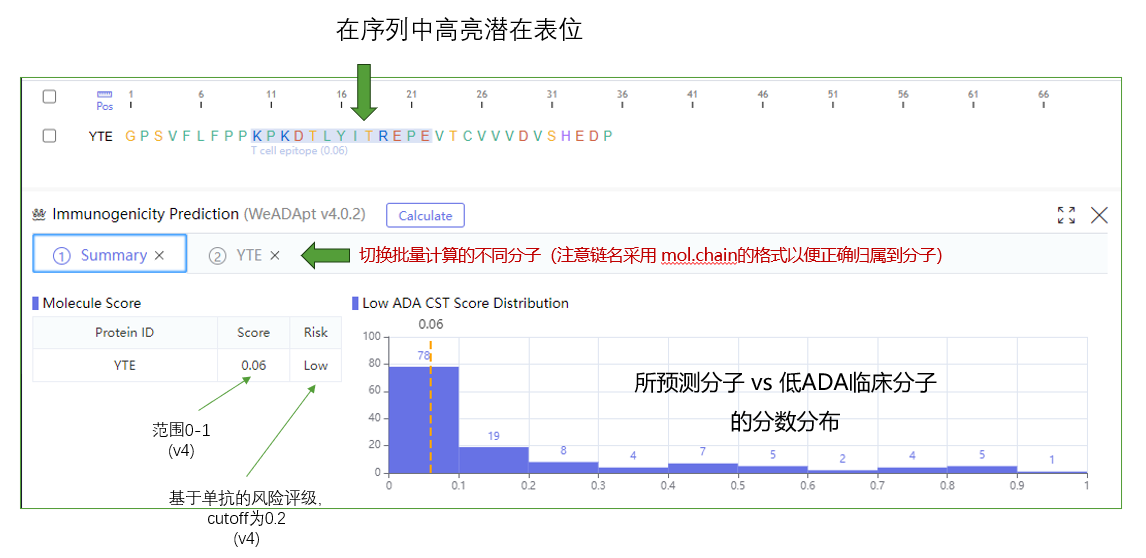Click the Score column header
Image resolution: width=1146 pixels, height=558 pixels.
(253, 333)
